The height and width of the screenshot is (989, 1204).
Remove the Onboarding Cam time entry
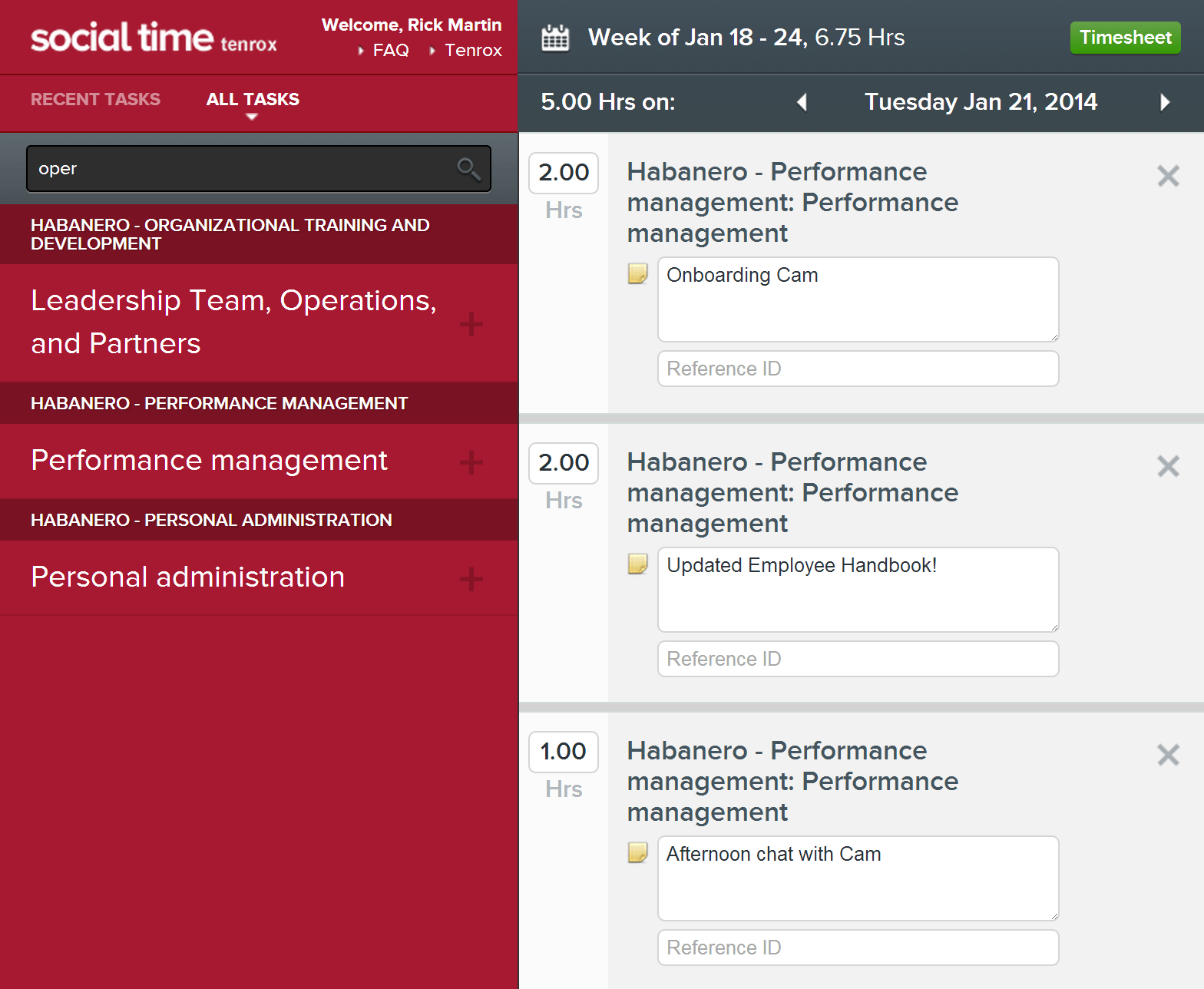point(1168,176)
